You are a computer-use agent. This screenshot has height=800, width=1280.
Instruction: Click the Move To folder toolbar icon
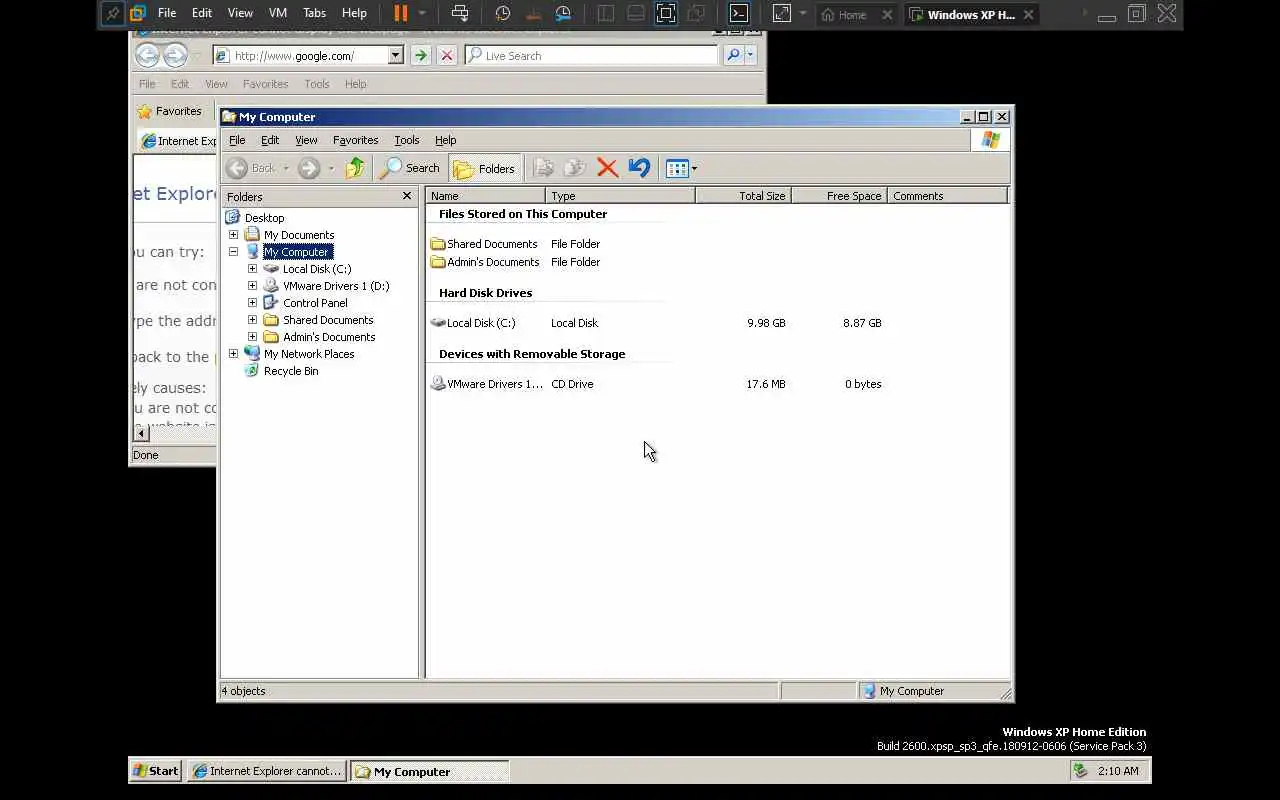[x=543, y=168]
